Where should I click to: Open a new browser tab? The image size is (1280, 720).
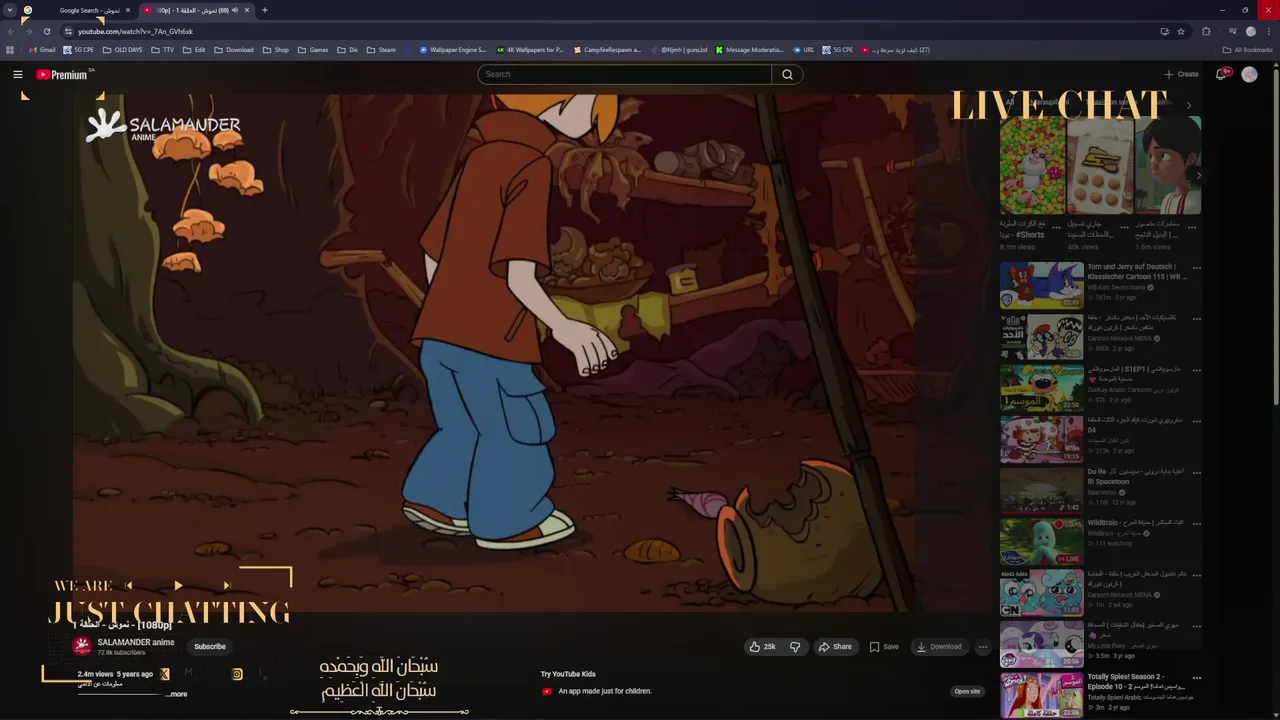click(x=265, y=10)
